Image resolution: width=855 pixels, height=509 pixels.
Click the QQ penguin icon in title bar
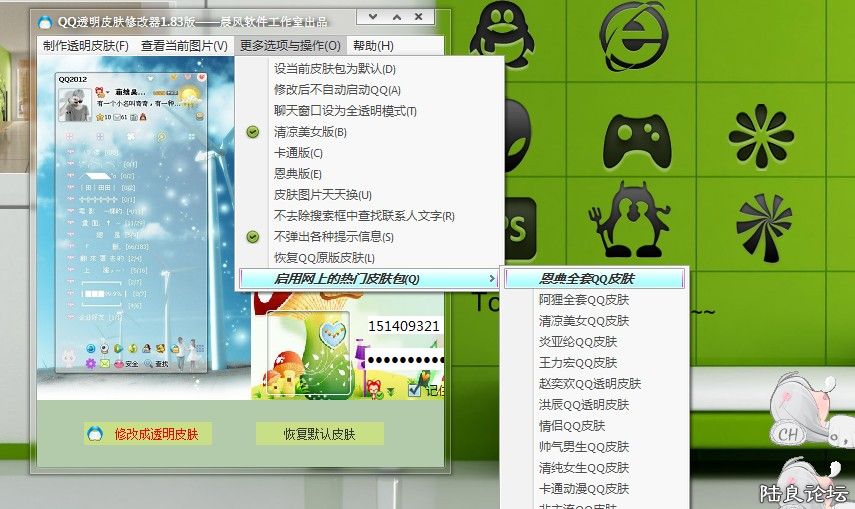coord(45,18)
